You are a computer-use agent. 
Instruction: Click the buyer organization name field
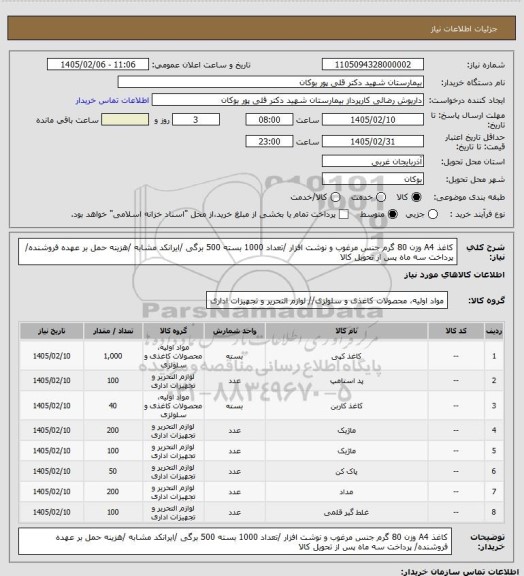[x=270, y=82]
